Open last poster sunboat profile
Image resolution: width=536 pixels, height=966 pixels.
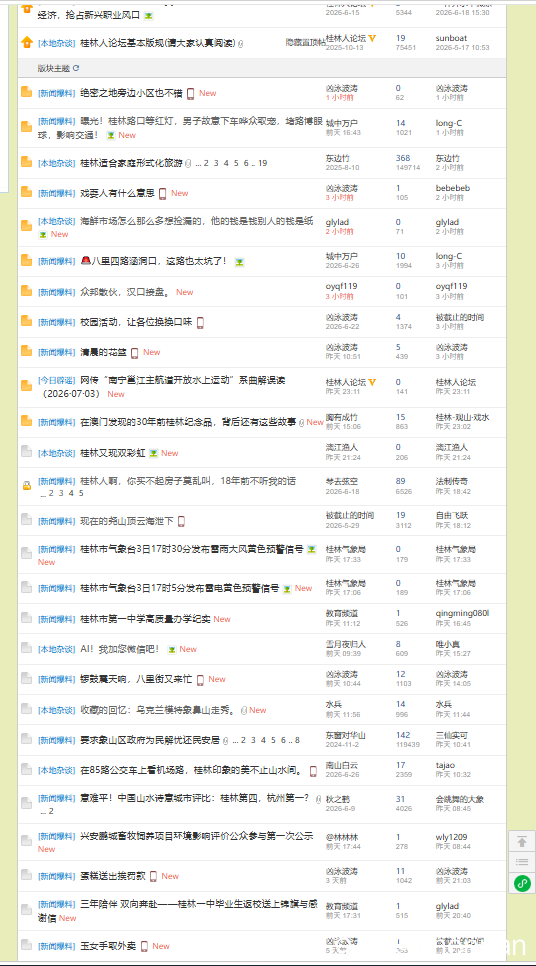[451, 38]
